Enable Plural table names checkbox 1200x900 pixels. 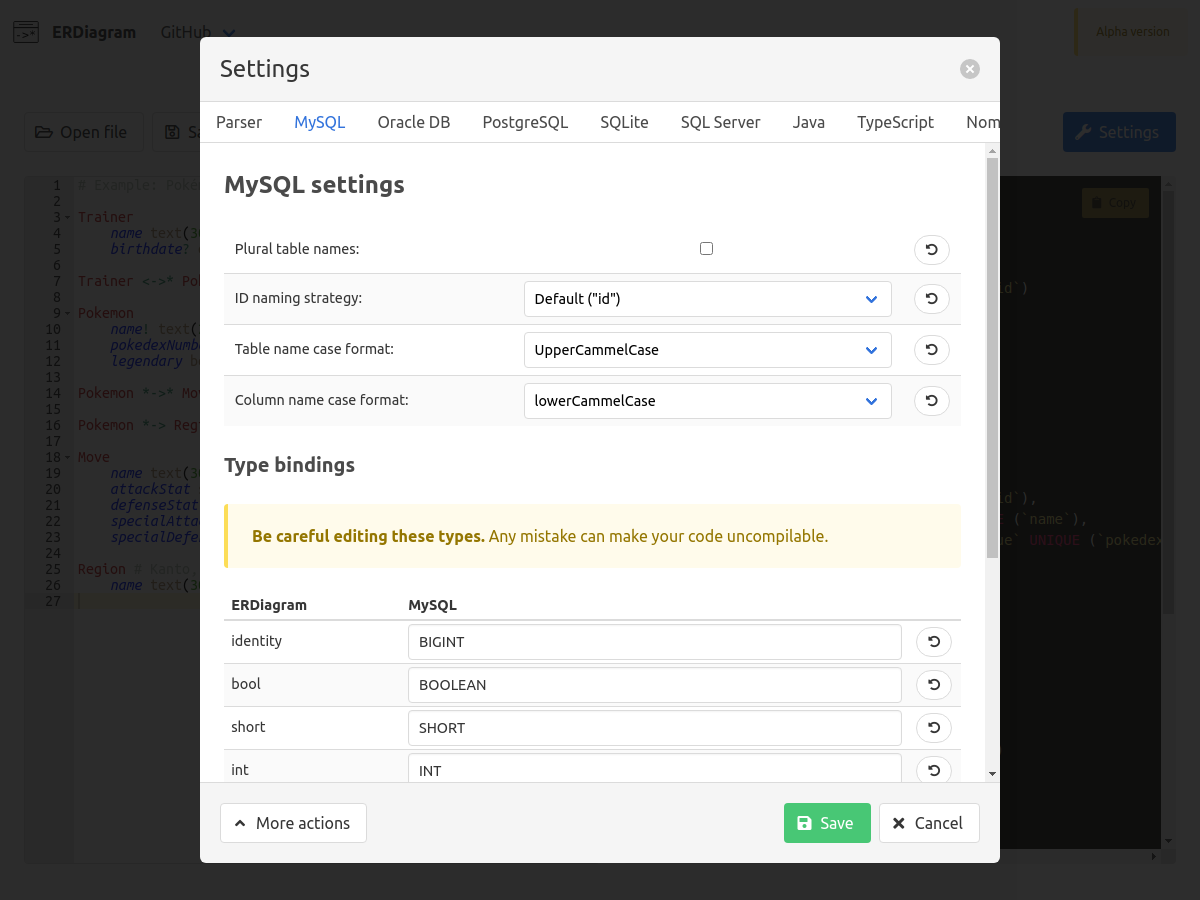tap(707, 249)
